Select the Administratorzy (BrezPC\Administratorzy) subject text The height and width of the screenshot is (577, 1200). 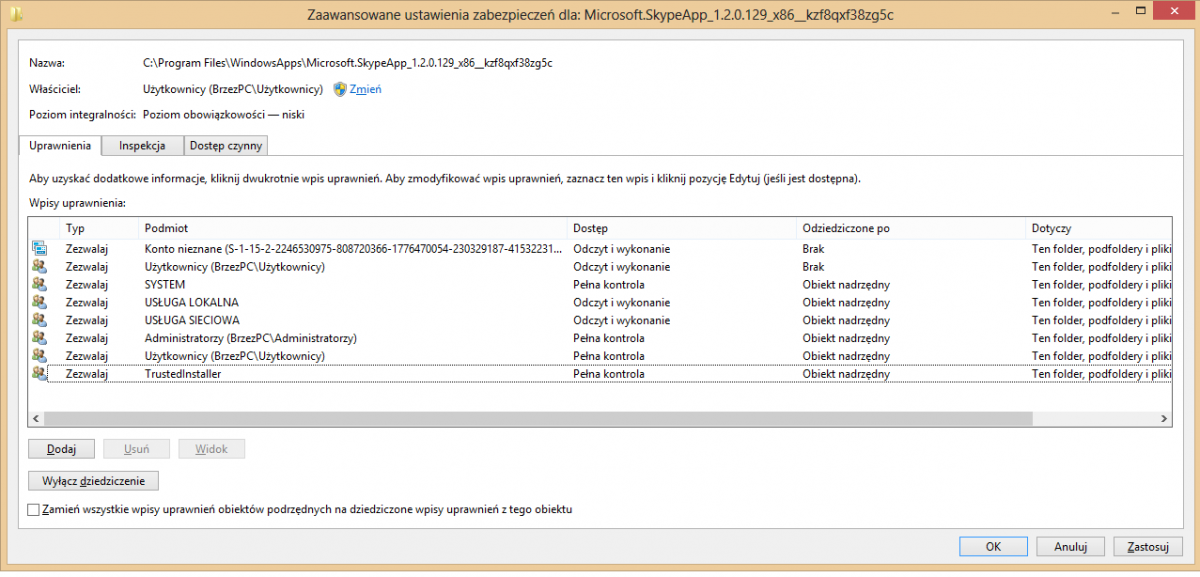[251, 338]
